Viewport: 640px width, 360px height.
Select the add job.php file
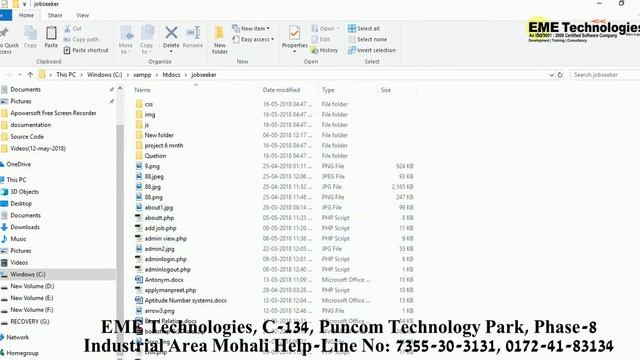tap(160, 228)
